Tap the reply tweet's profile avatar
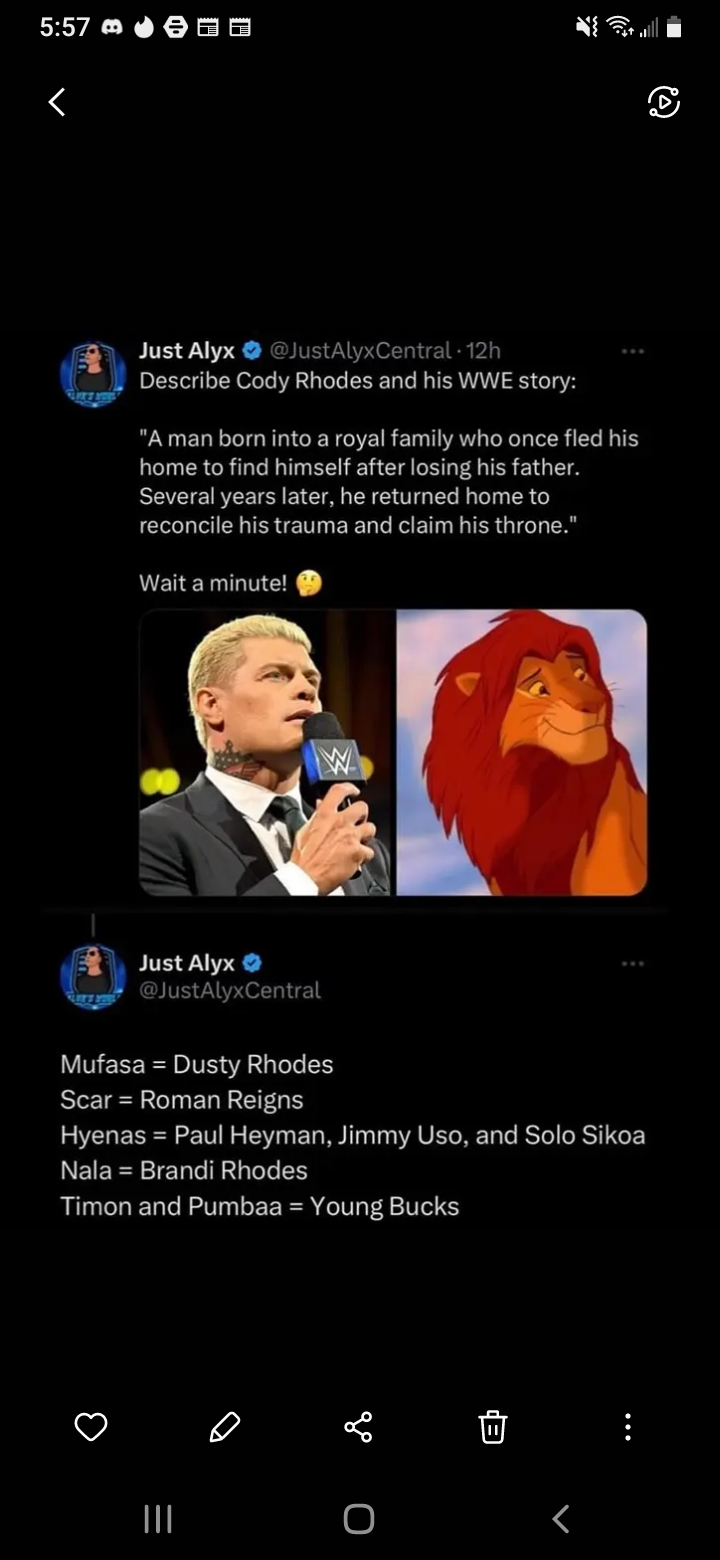The width and height of the screenshot is (720, 1560). coord(93,976)
